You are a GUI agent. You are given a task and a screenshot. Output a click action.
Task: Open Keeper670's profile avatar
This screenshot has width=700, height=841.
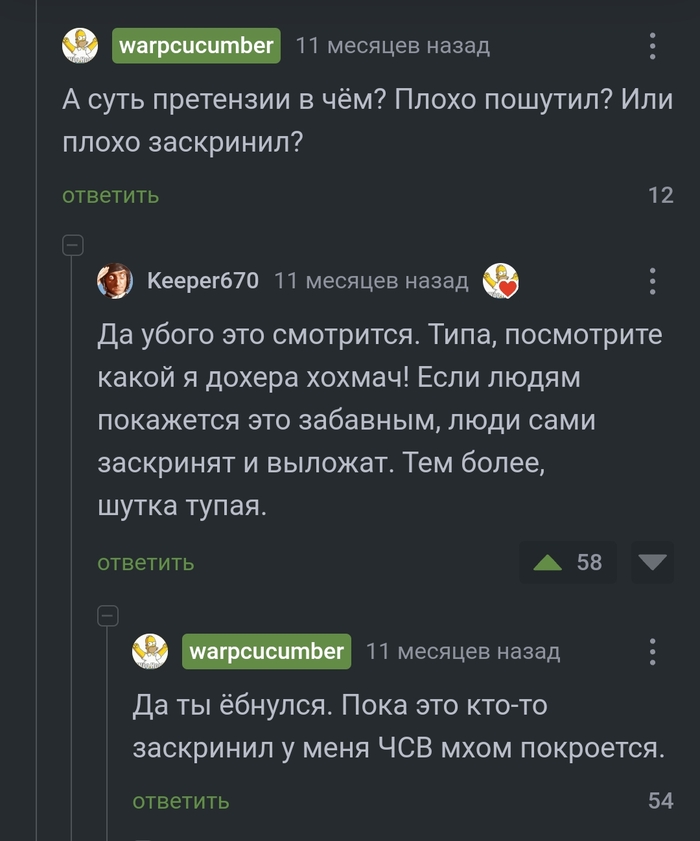(114, 281)
